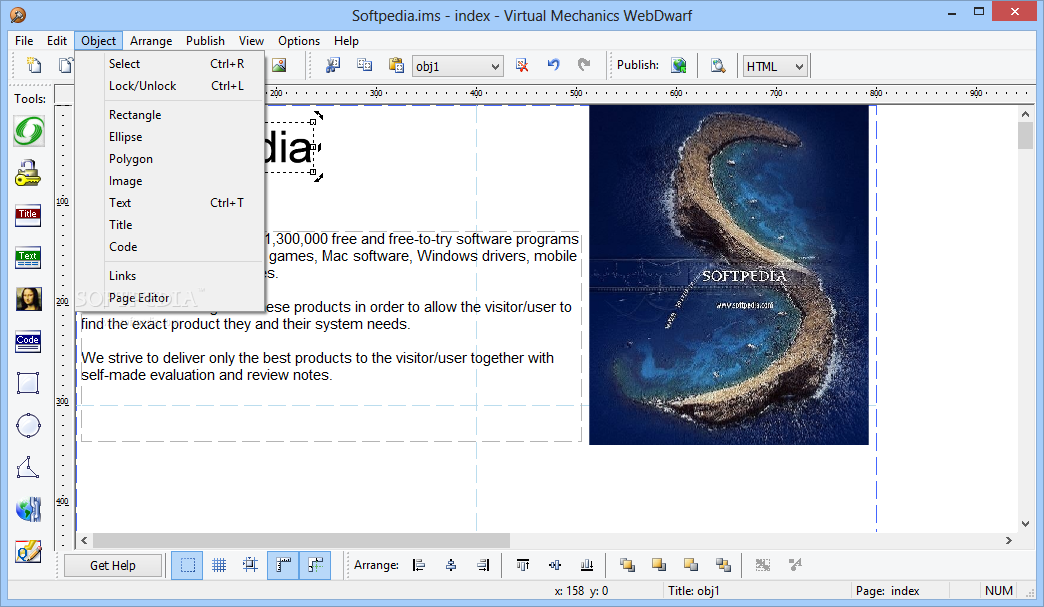Image resolution: width=1044 pixels, height=607 pixels.
Task: Open the Edit menu
Action: coord(57,41)
